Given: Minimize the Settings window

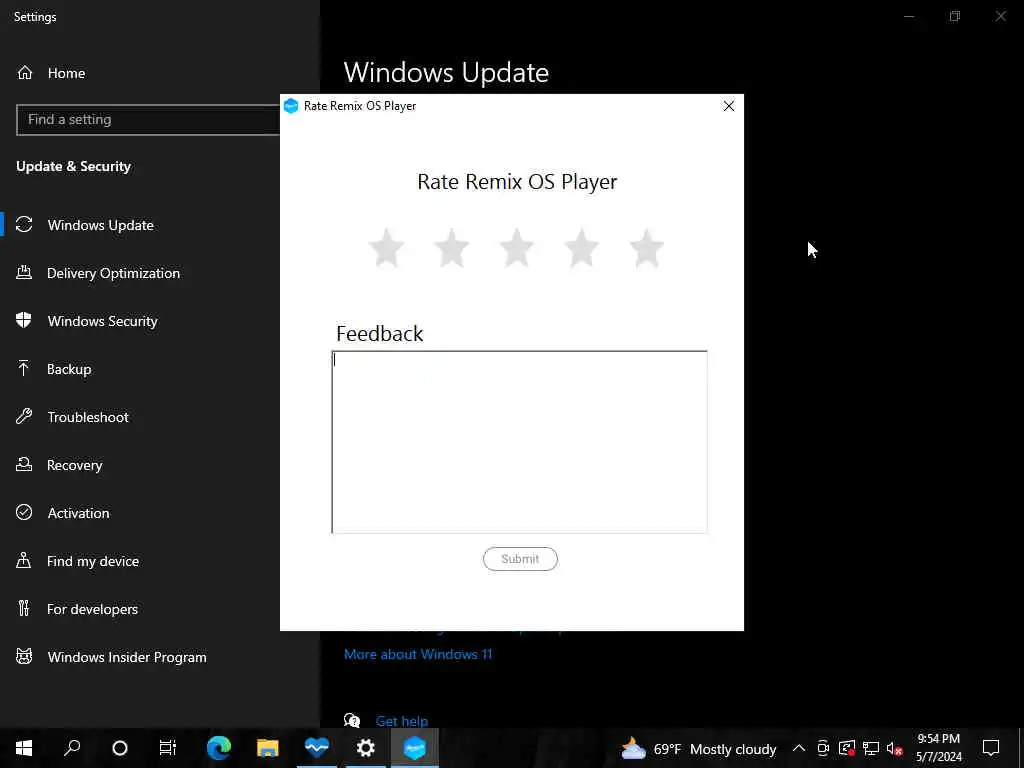Looking at the screenshot, I should click(909, 16).
